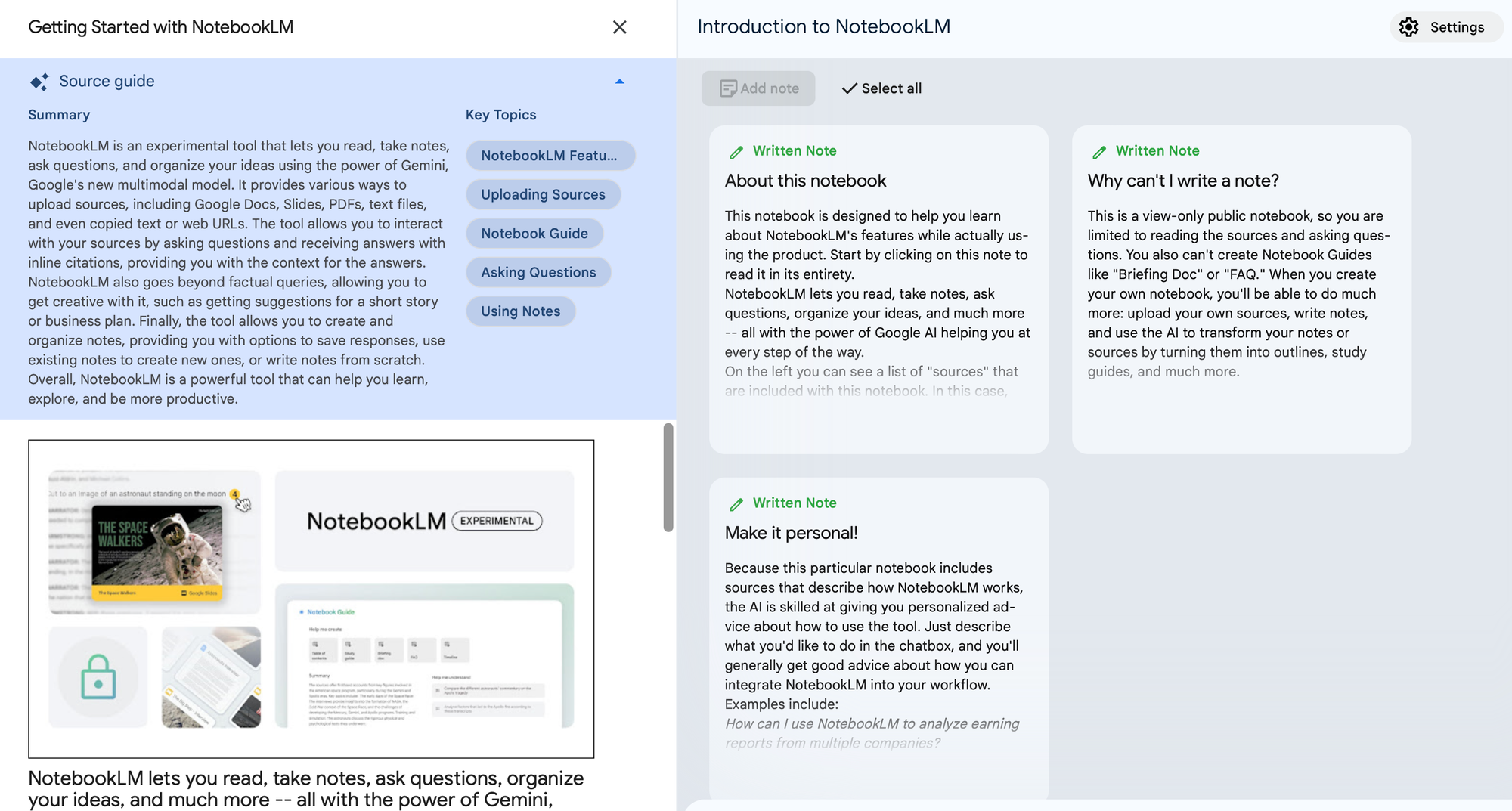Click the Add note icon
1512x811 pixels.
tap(728, 88)
